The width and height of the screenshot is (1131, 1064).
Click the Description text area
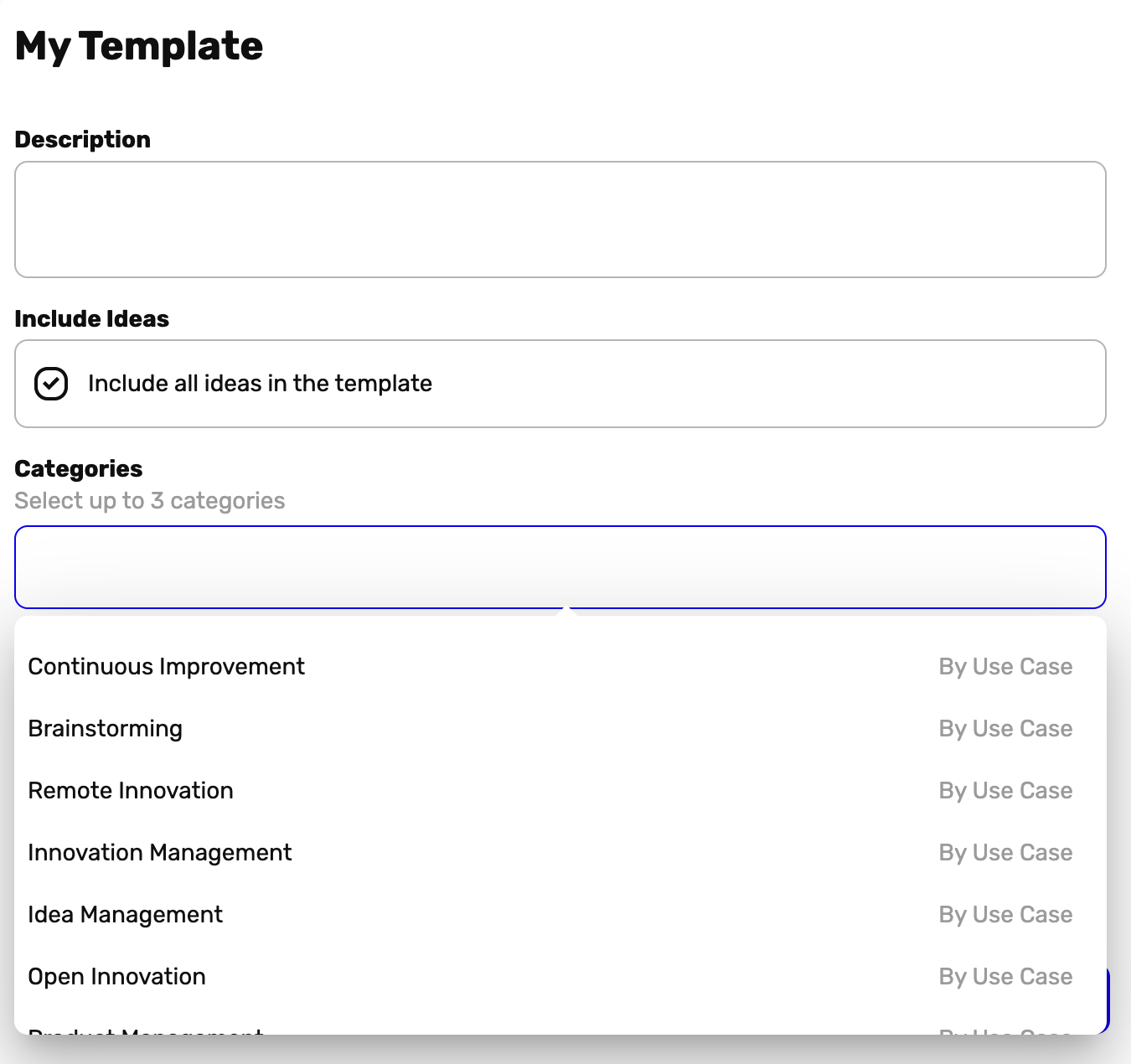pos(560,220)
